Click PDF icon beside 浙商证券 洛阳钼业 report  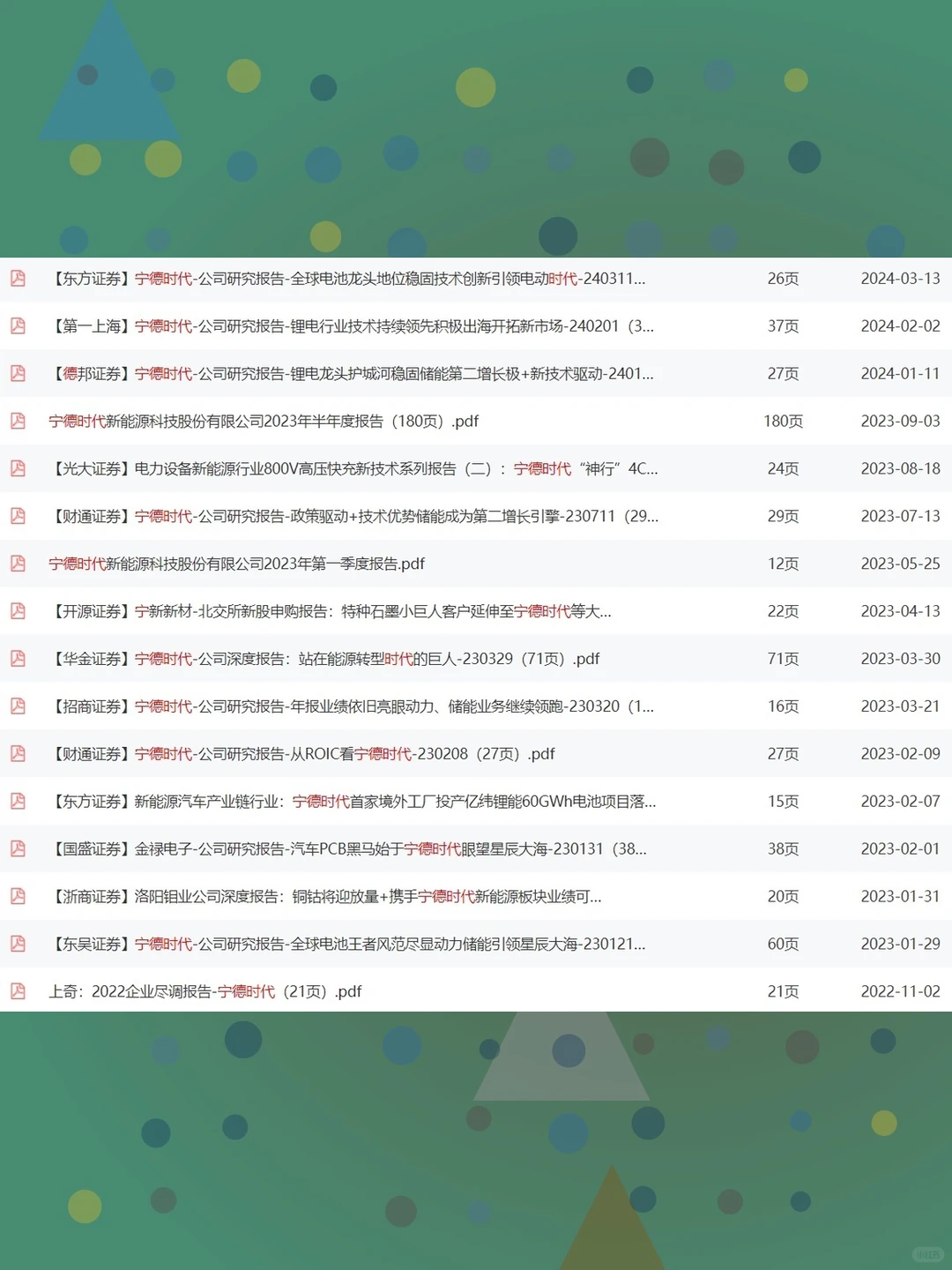coord(18,897)
